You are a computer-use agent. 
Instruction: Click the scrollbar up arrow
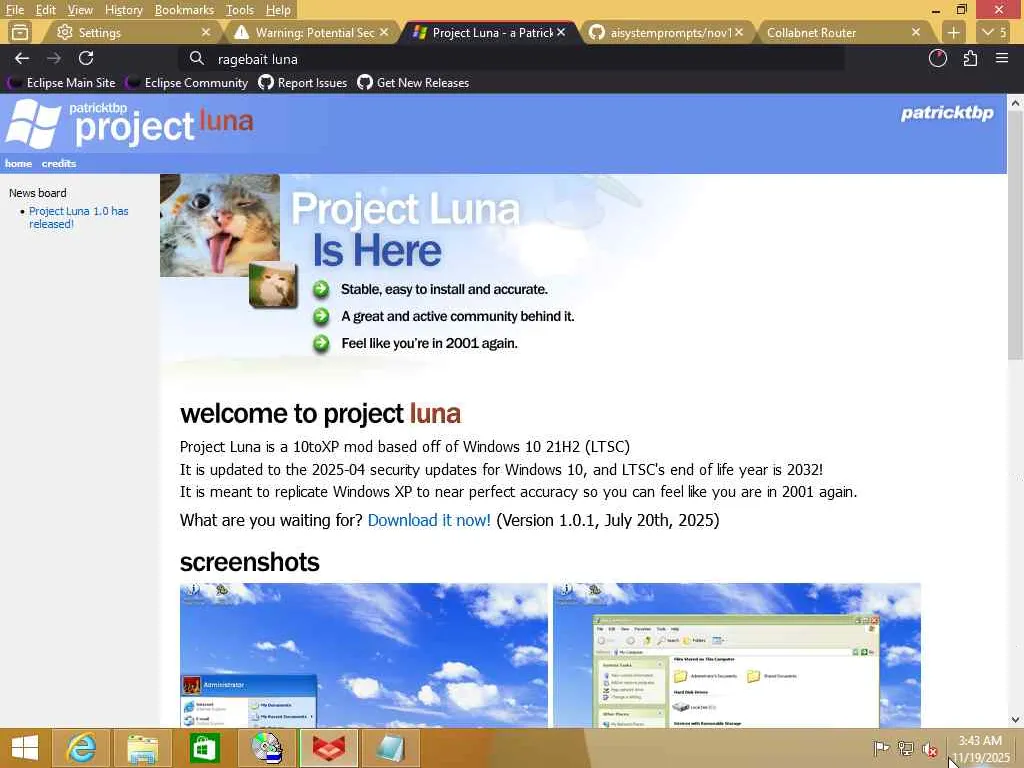click(x=1015, y=103)
